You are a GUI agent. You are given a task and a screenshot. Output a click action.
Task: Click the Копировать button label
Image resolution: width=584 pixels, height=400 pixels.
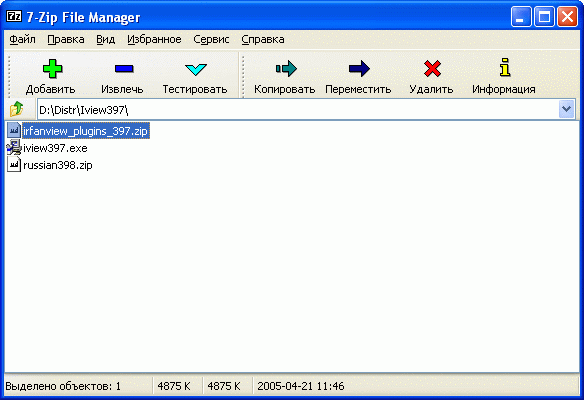click(x=285, y=89)
